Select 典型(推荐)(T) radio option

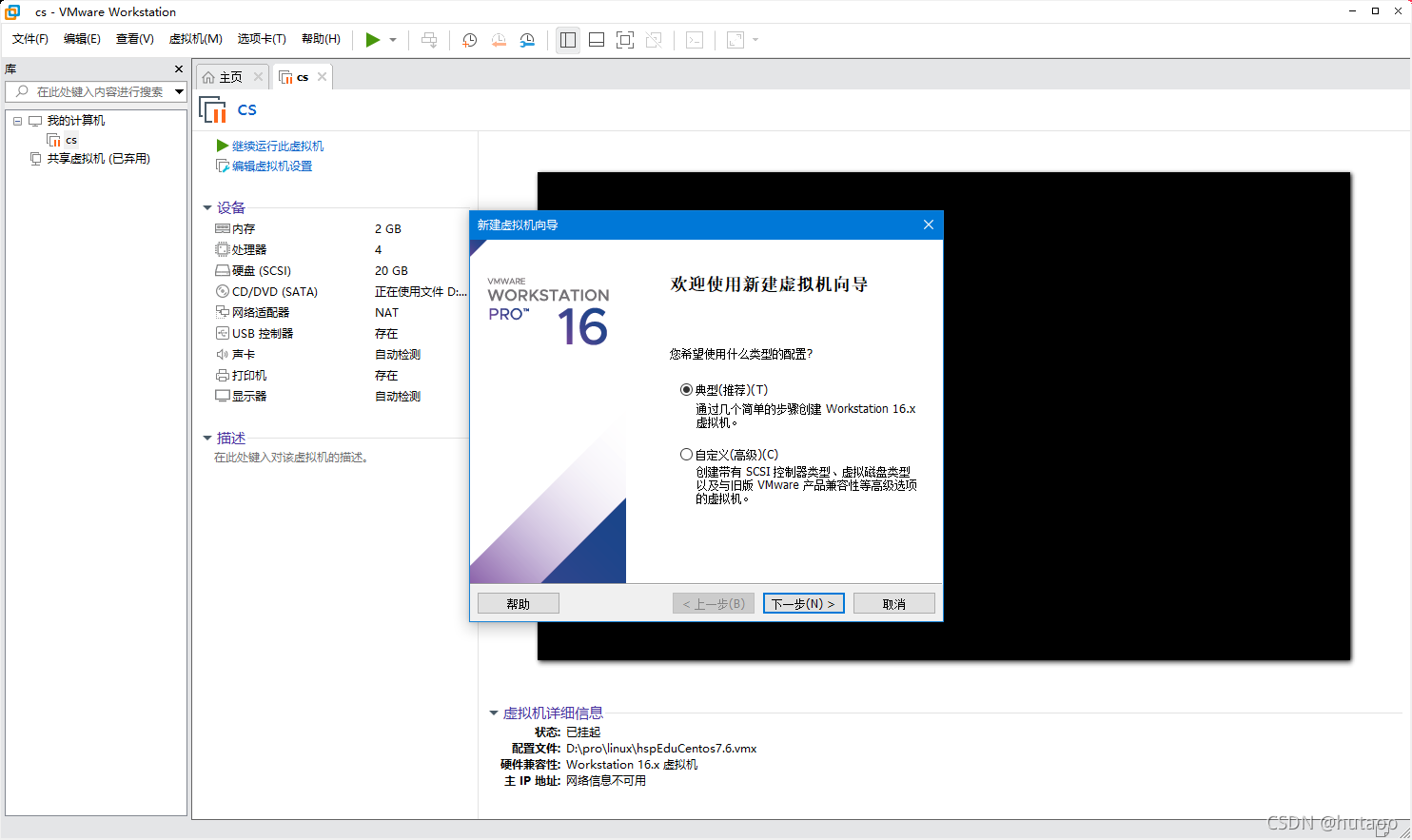pyautogui.click(x=686, y=390)
